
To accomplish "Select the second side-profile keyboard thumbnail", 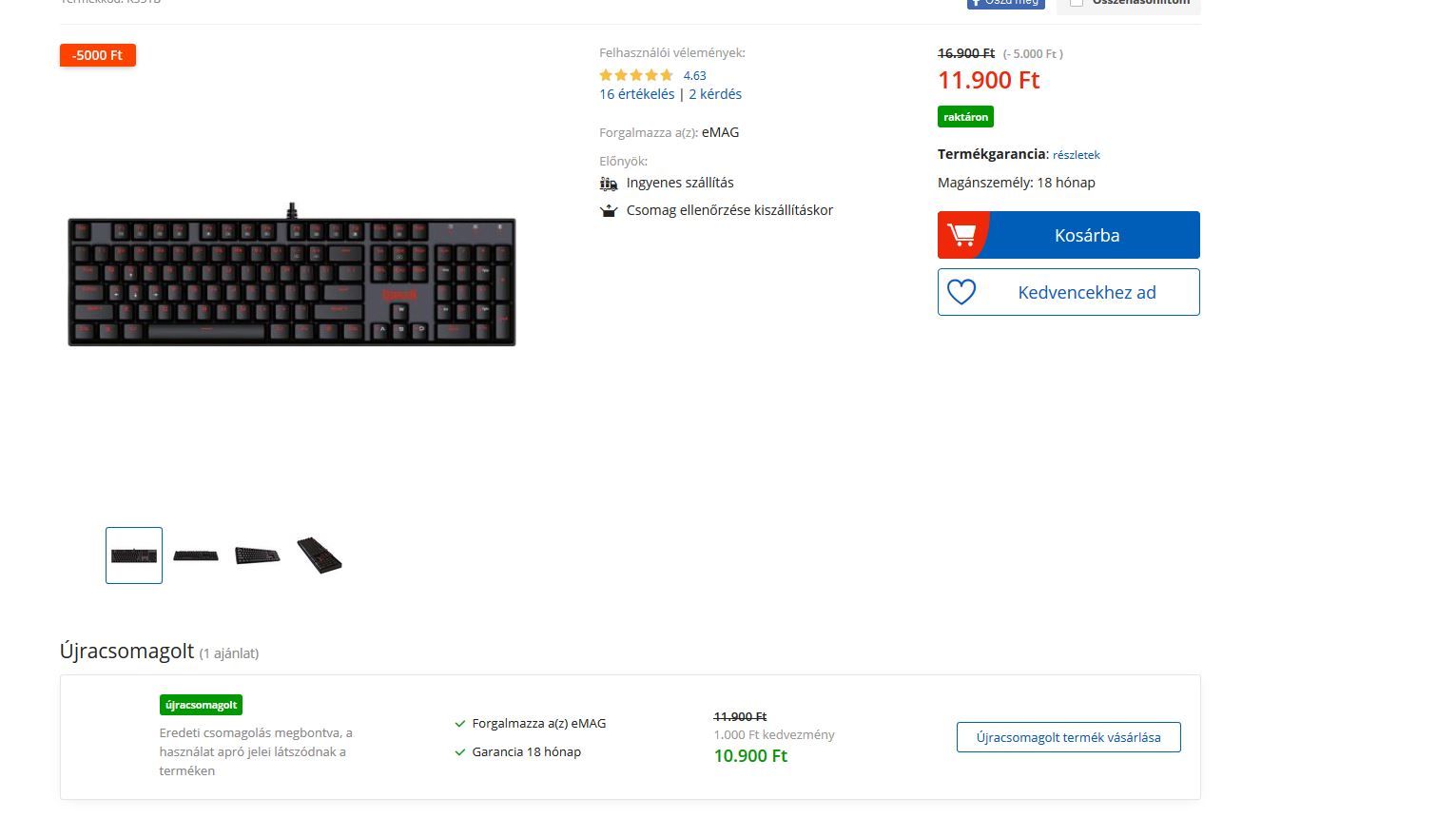I will [x=196, y=555].
